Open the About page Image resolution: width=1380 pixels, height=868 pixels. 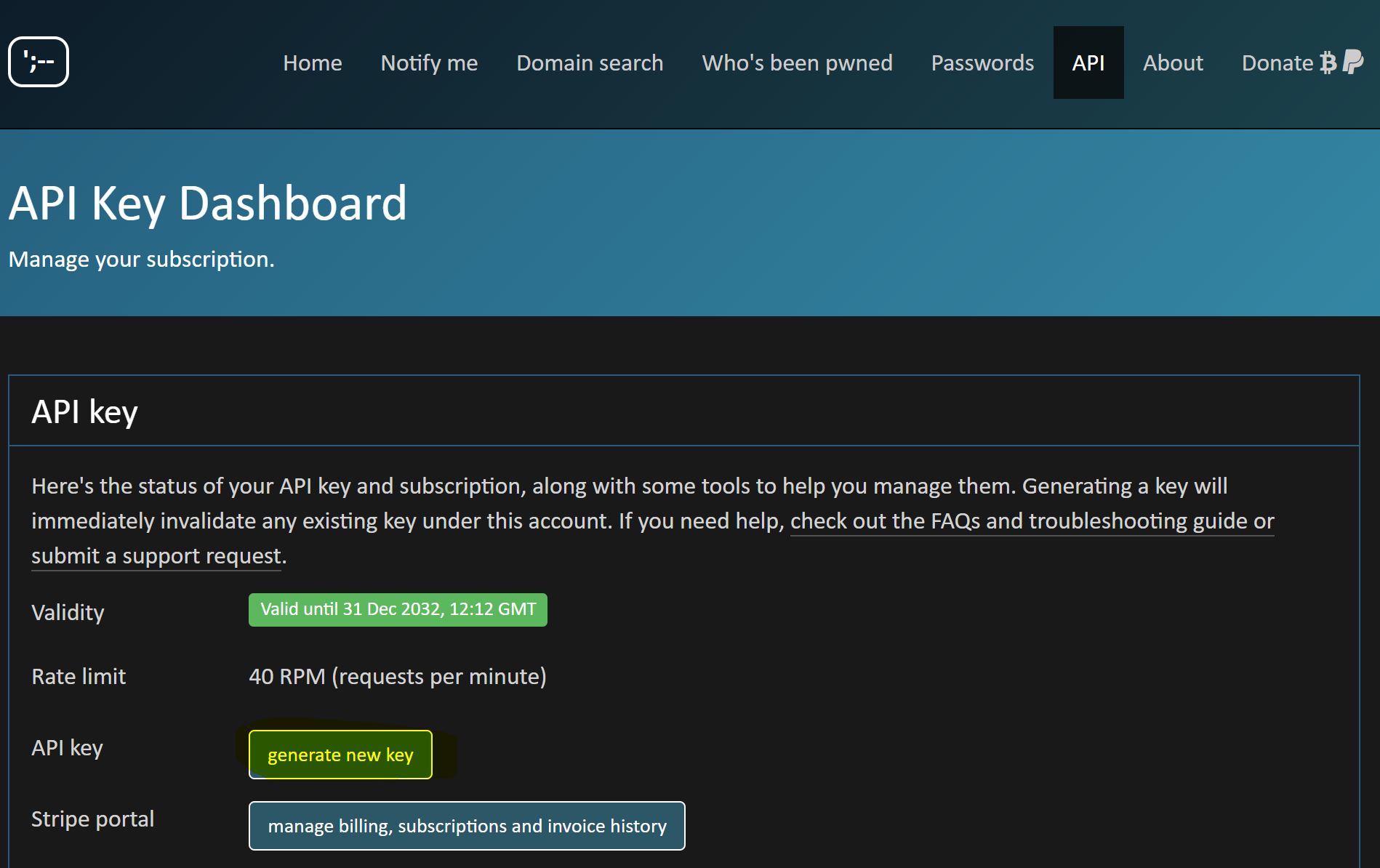coord(1173,63)
